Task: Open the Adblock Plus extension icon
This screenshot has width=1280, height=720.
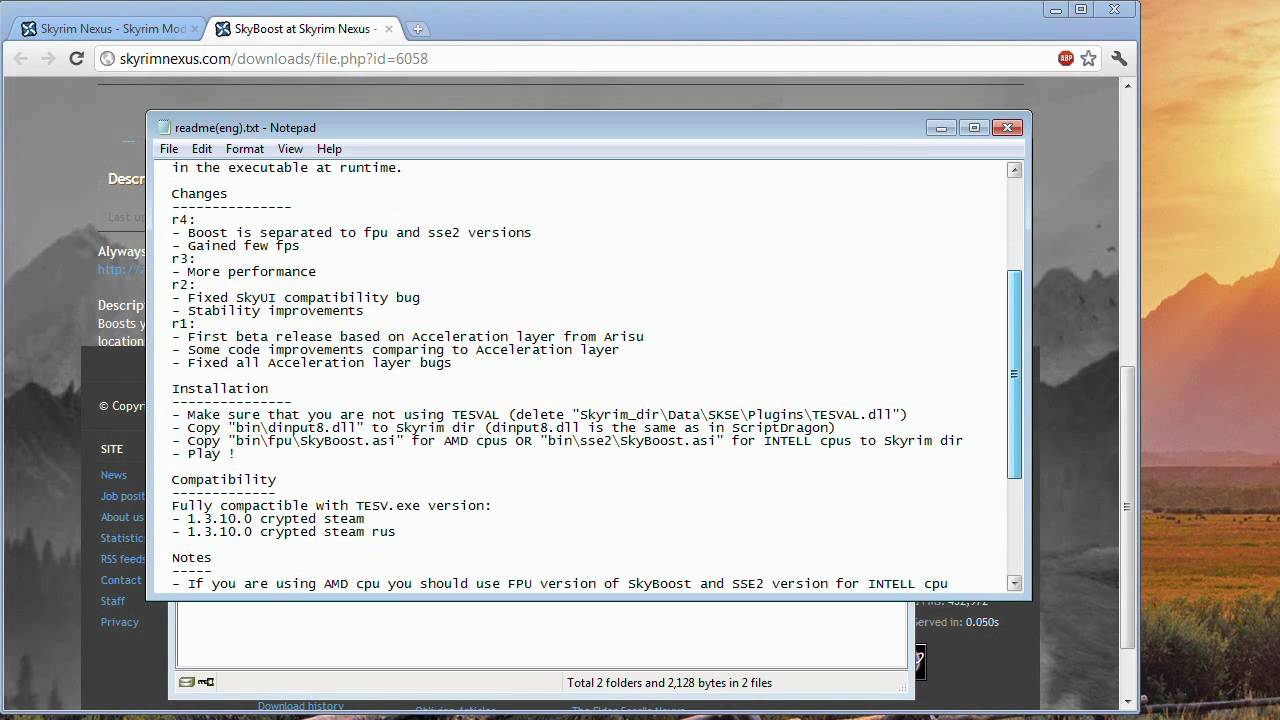Action: 1066,59
